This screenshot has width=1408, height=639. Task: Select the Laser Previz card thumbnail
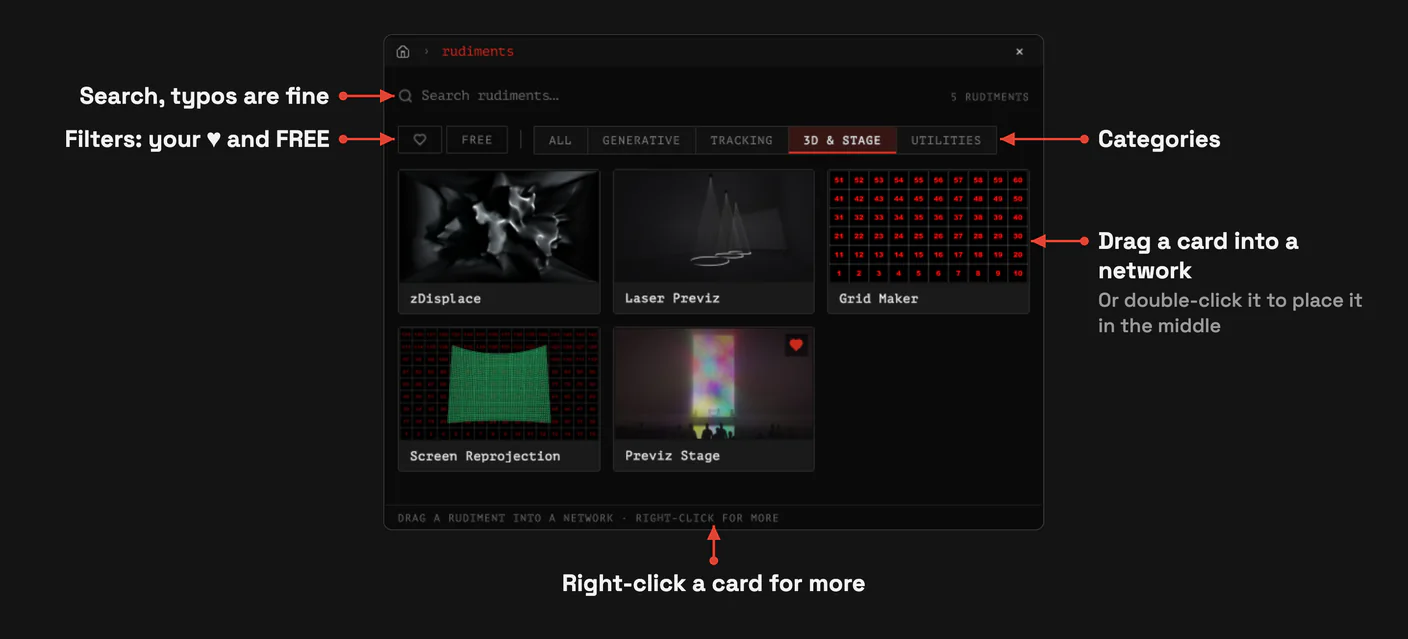(x=714, y=226)
